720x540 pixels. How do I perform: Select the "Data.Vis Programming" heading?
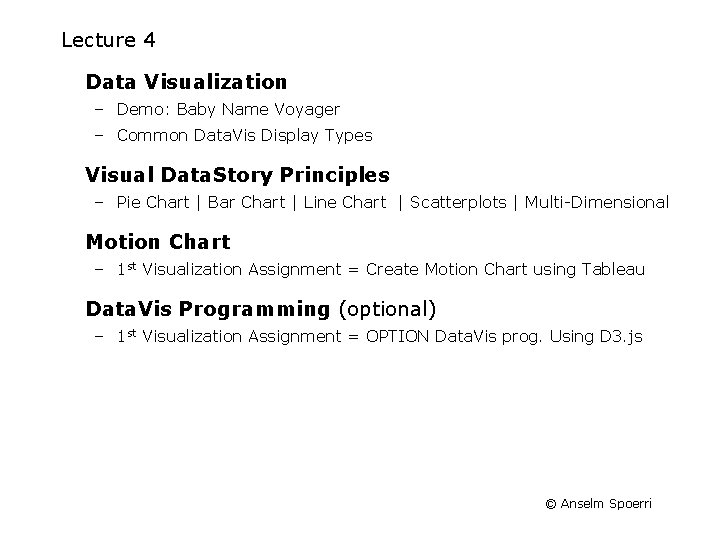point(208,309)
